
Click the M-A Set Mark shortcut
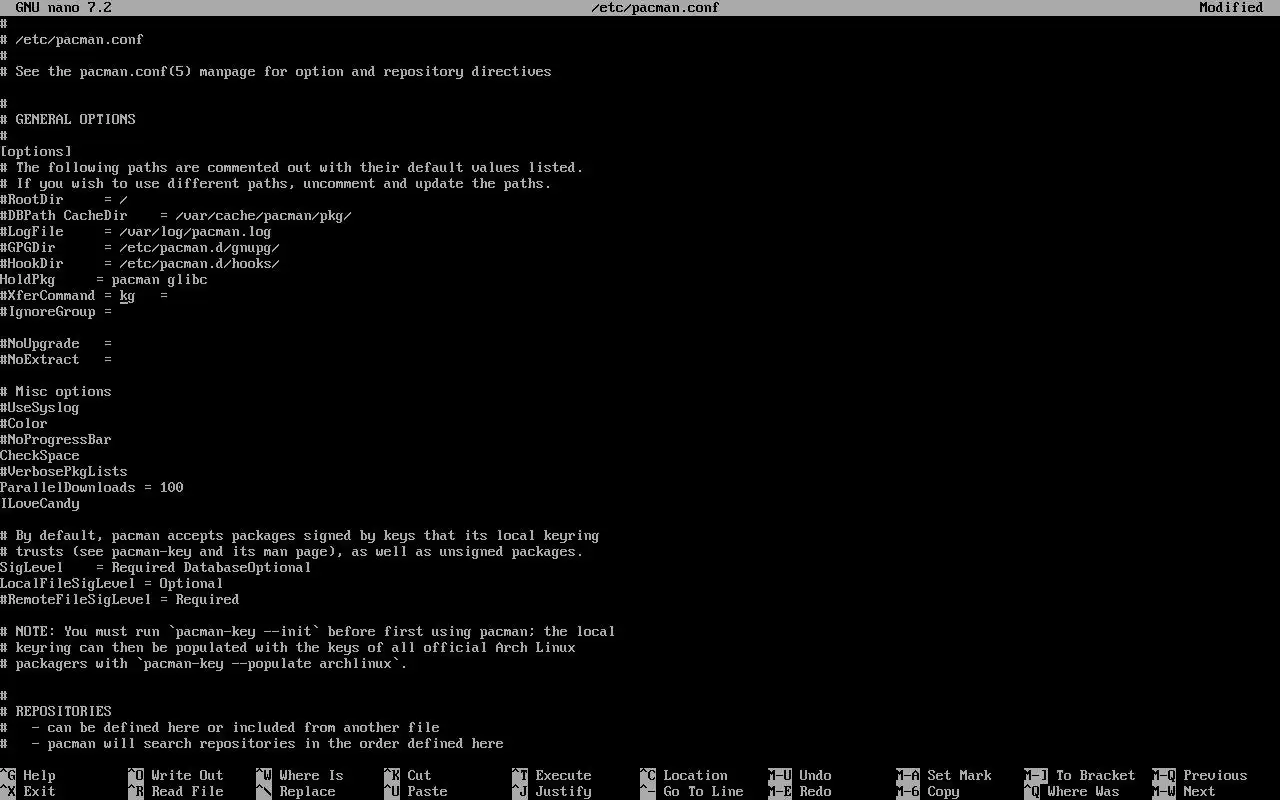click(944, 775)
